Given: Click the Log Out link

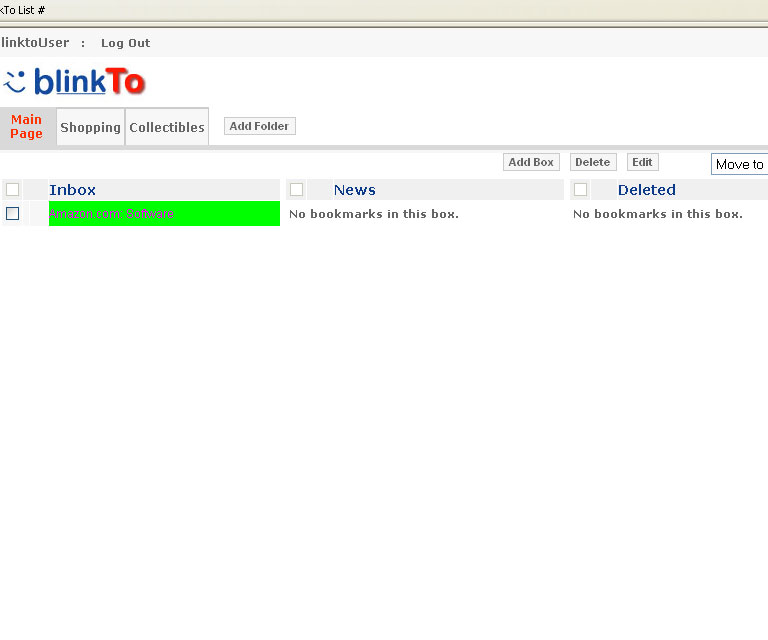Looking at the screenshot, I should (x=125, y=43).
